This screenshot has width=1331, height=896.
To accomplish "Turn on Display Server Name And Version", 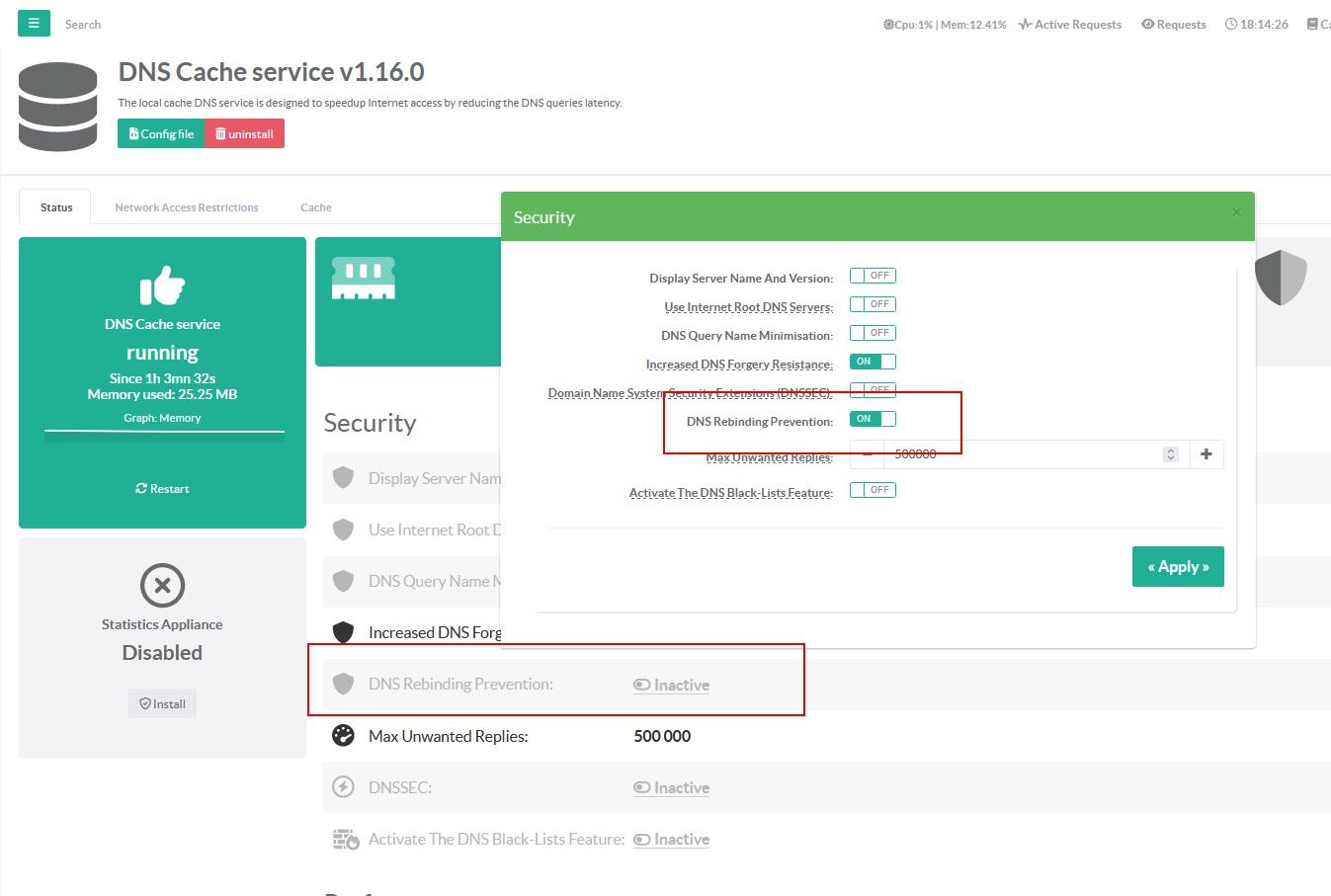I will [x=873, y=277].
